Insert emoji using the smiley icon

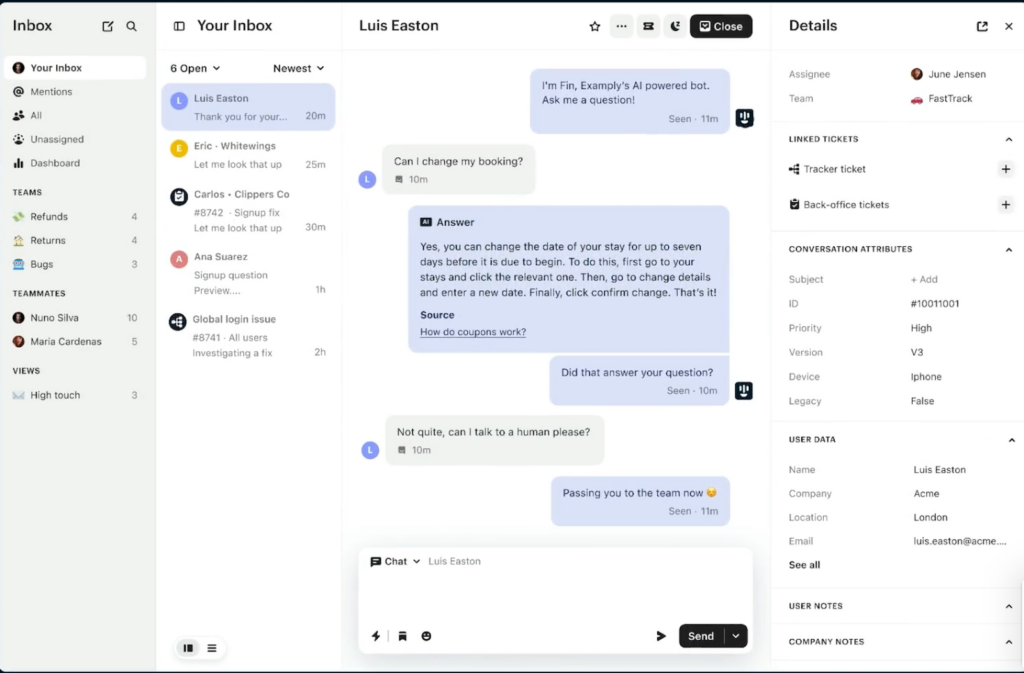pos(426,636)
